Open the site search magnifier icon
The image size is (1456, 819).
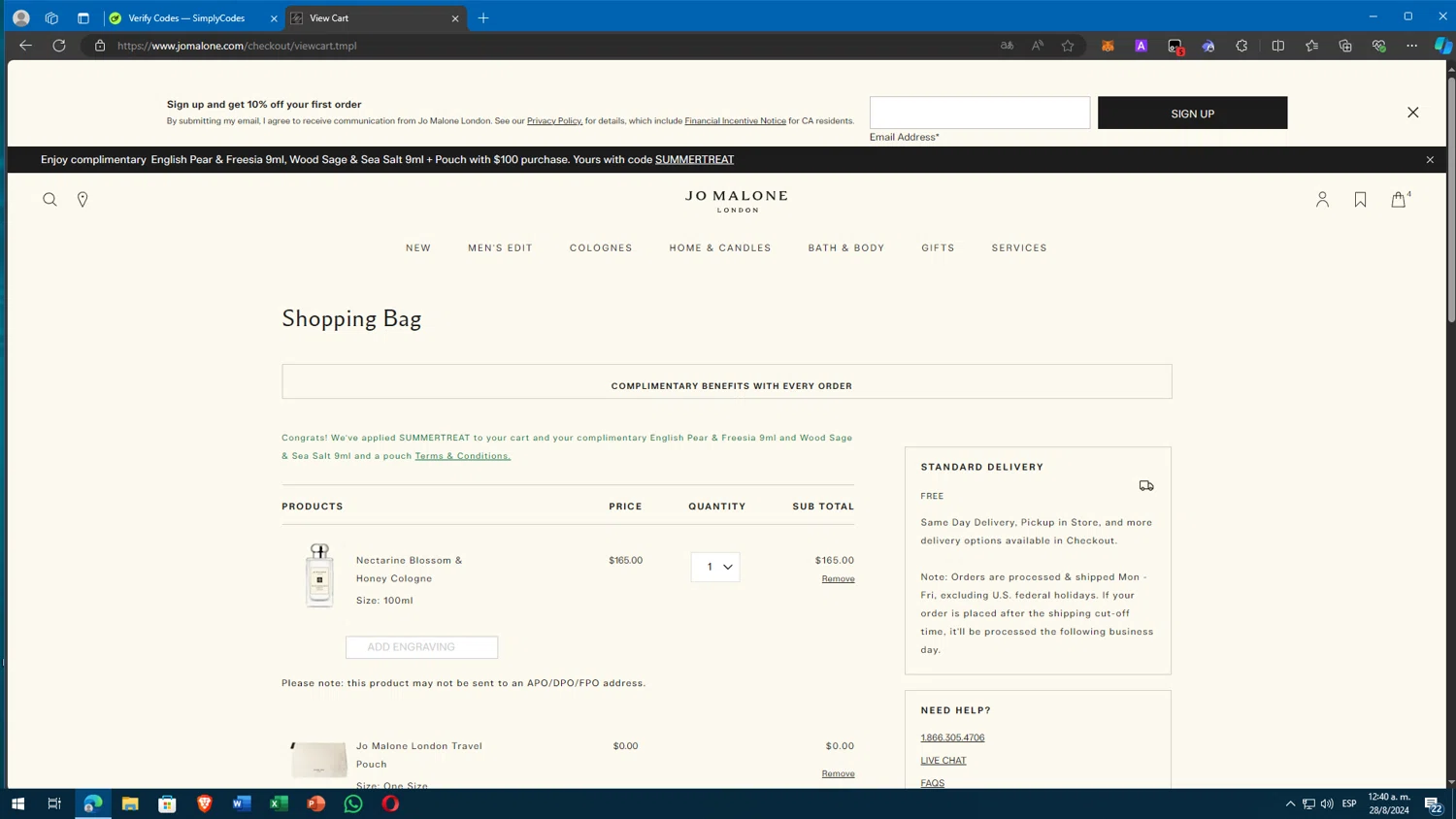pos(50,199)
